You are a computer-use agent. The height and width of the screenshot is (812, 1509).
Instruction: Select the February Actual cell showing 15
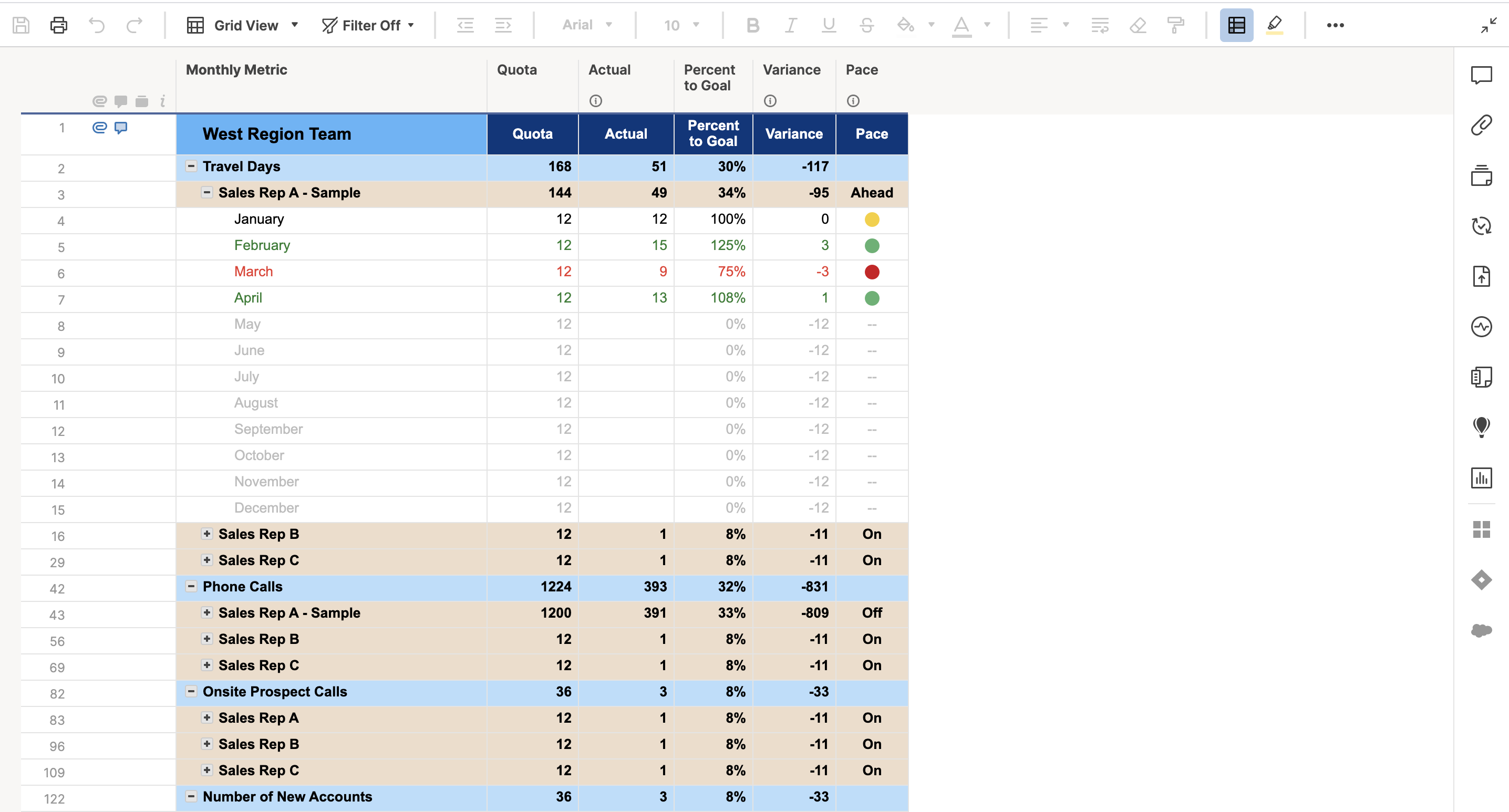(659, 245)
